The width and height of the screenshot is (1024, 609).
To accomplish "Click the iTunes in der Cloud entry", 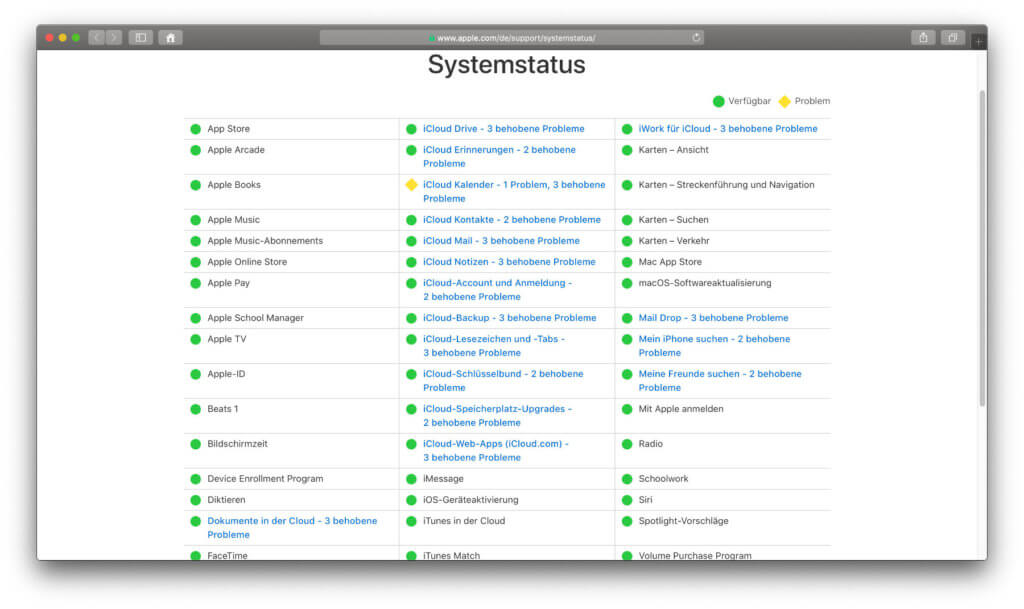I will click(x=464, y=520).
